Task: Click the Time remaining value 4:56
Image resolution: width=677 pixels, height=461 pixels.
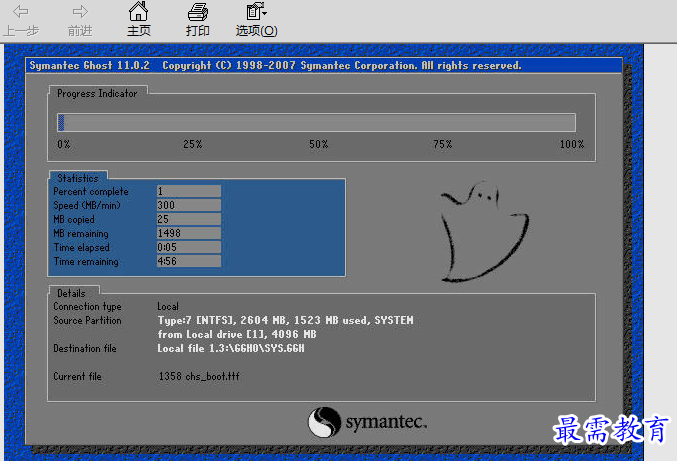Action: click(x=189, y=261)
